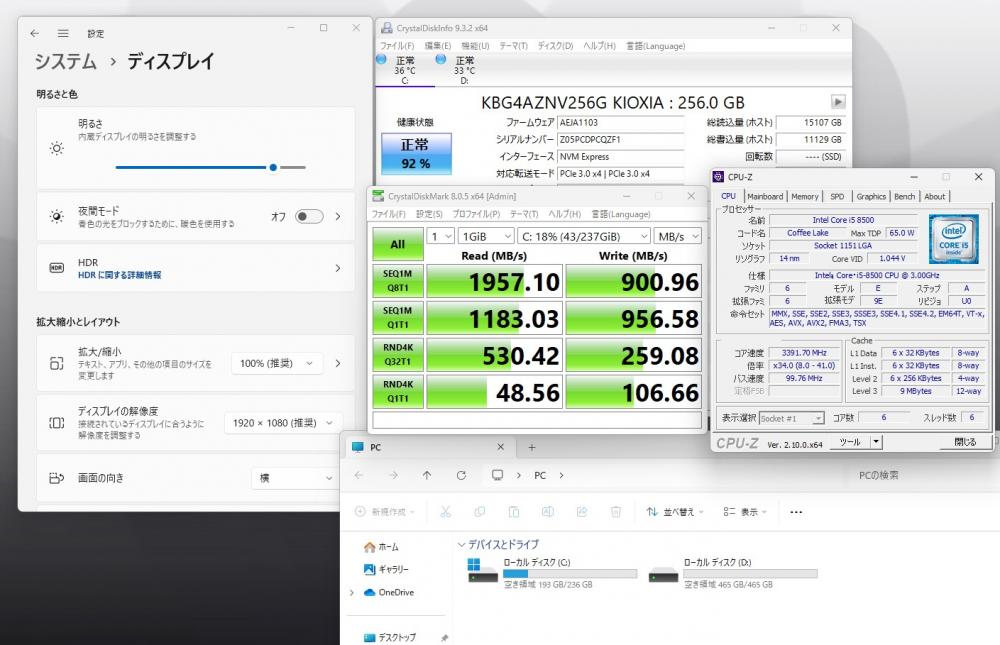This screenshot has width=1000, height=645.
Task: Click the 正常 92% health status button
Action: pyautogui.click(x=416, y=154)
